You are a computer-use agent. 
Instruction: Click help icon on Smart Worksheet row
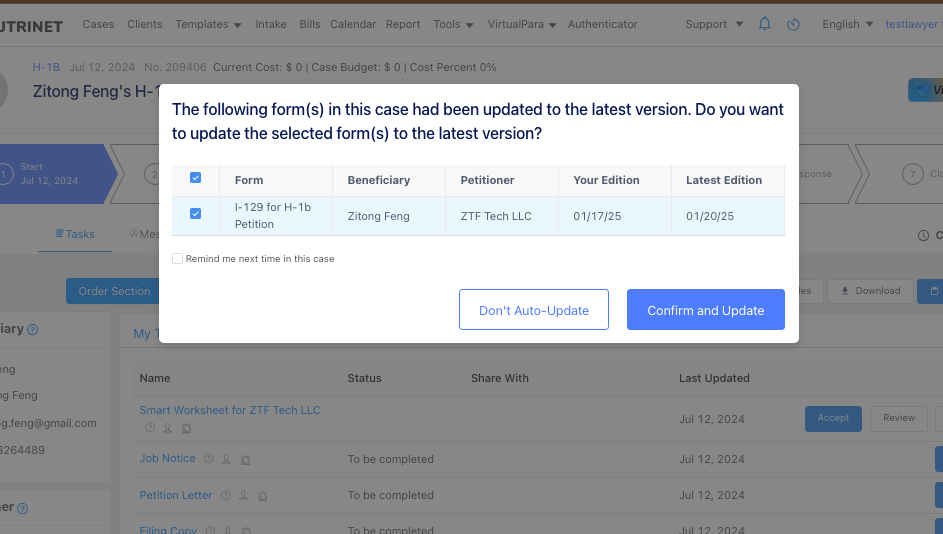[x=150, y=428]
